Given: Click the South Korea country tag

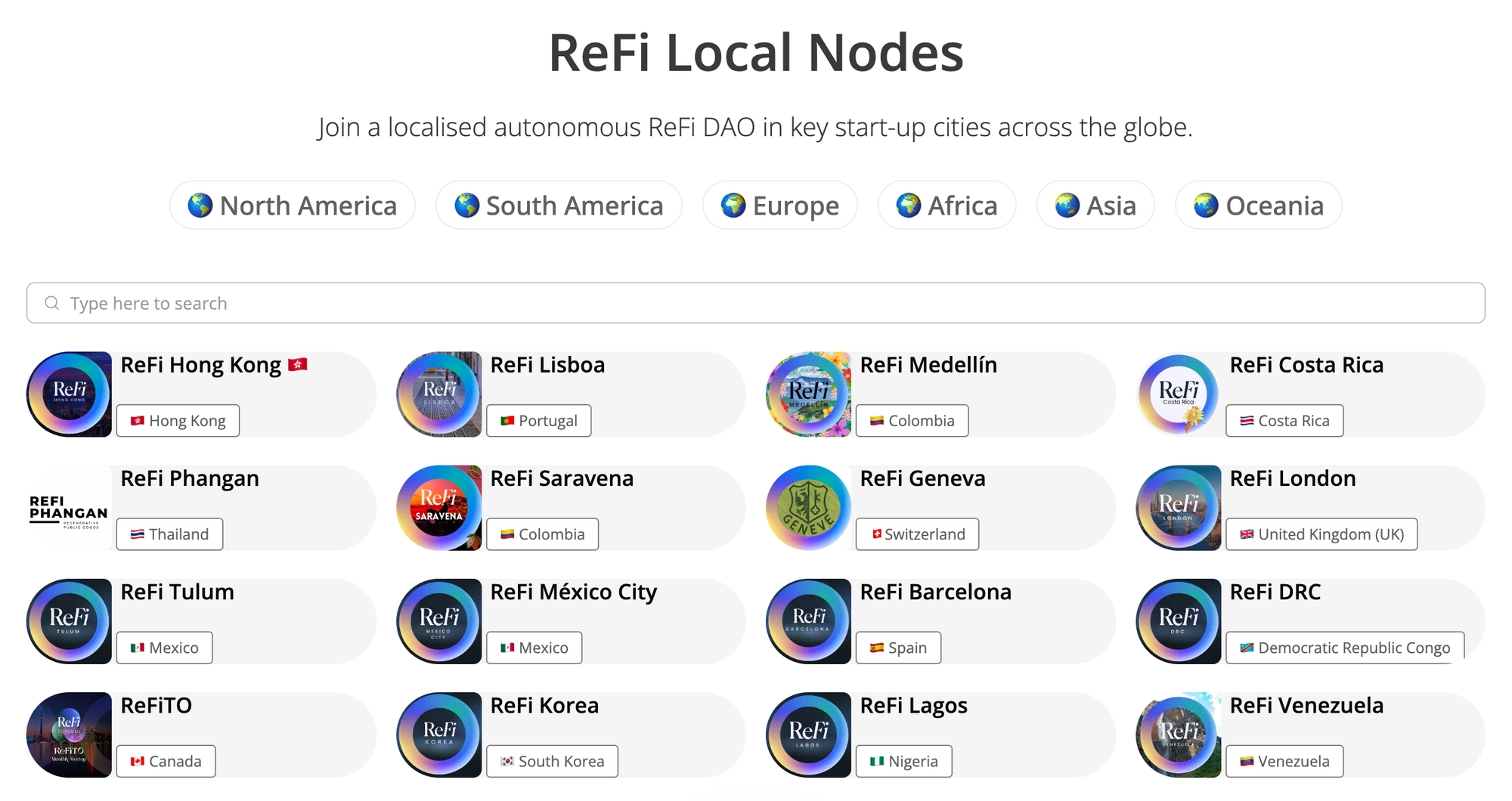Looking at the screenshot, I should 552,761.
